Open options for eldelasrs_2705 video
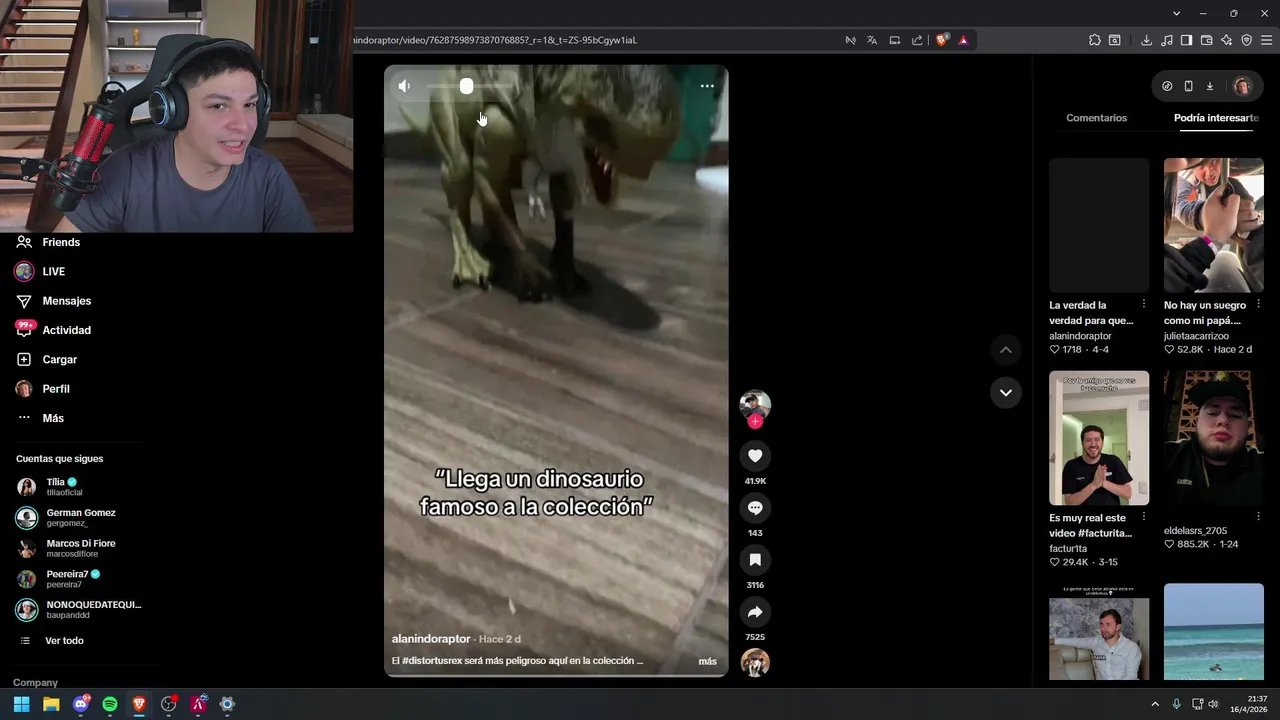The width and height of the screenshot is (1280, 720). [x=1259, y=517]
